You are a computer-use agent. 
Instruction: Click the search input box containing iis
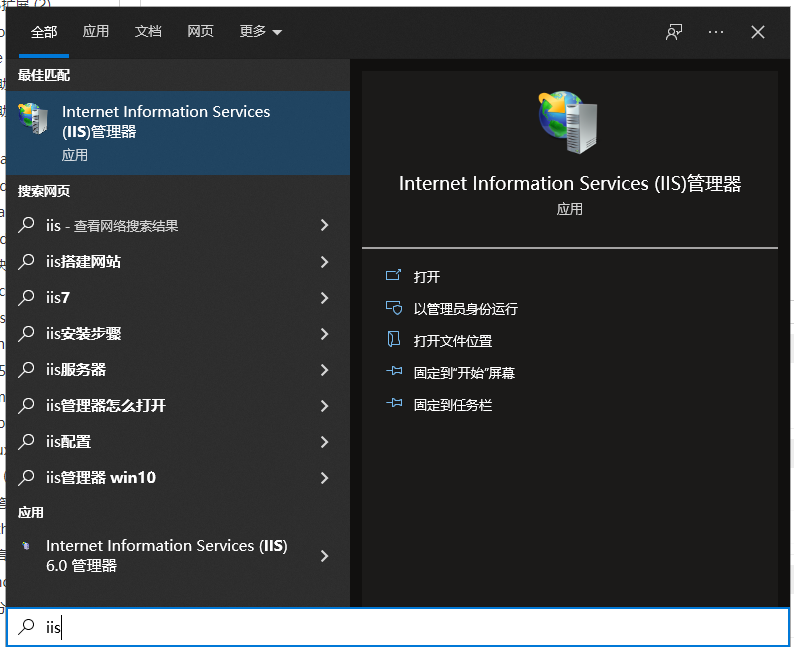coord(398,627)
